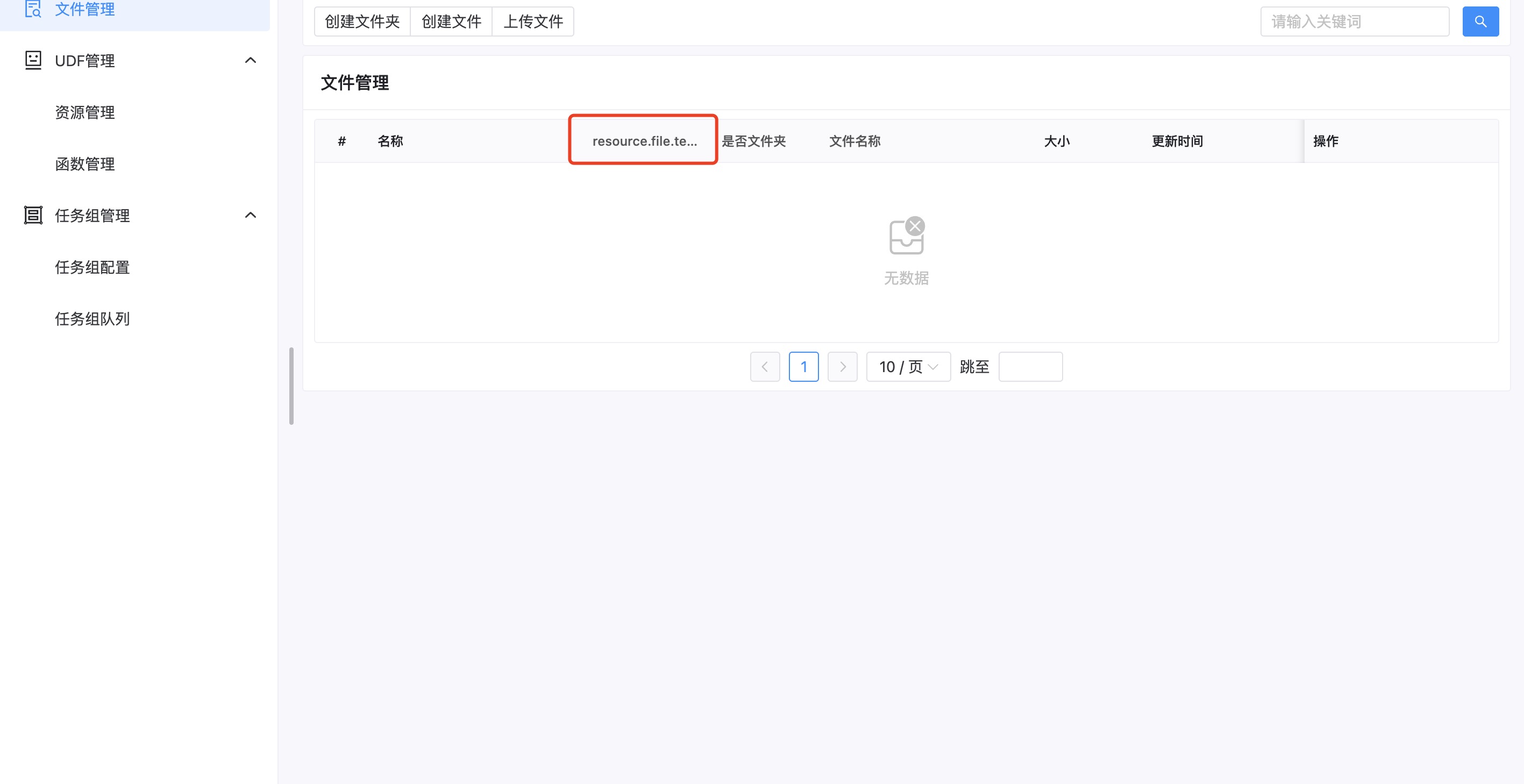Select page 1 in pagination

click(x=803, y=367)
